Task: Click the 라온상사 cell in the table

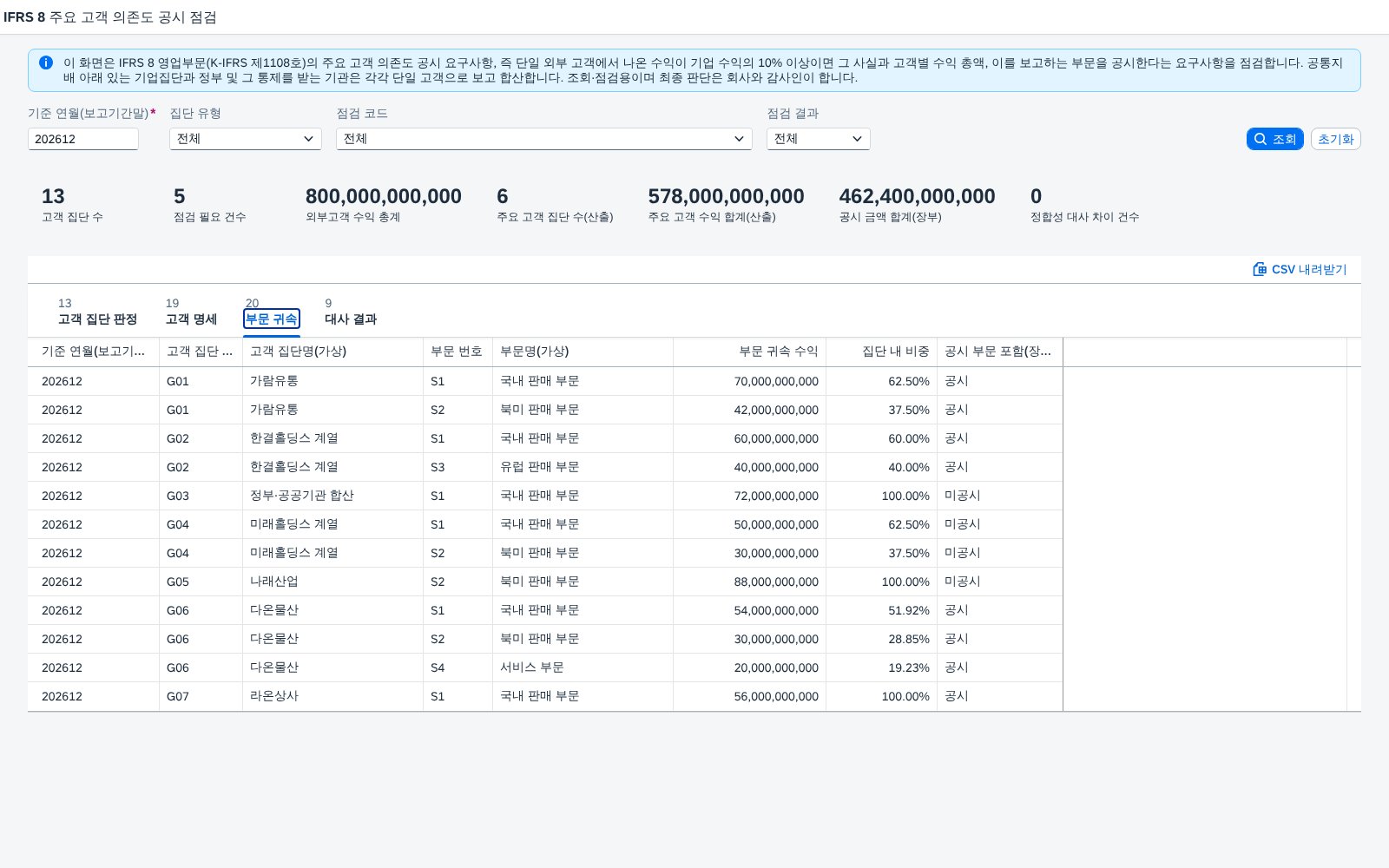Action: pos(333,696)
